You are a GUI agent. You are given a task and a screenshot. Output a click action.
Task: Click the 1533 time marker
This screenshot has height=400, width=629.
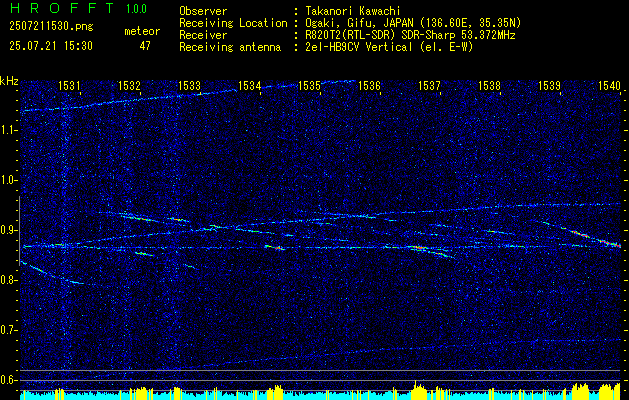(x=189, y=85)
